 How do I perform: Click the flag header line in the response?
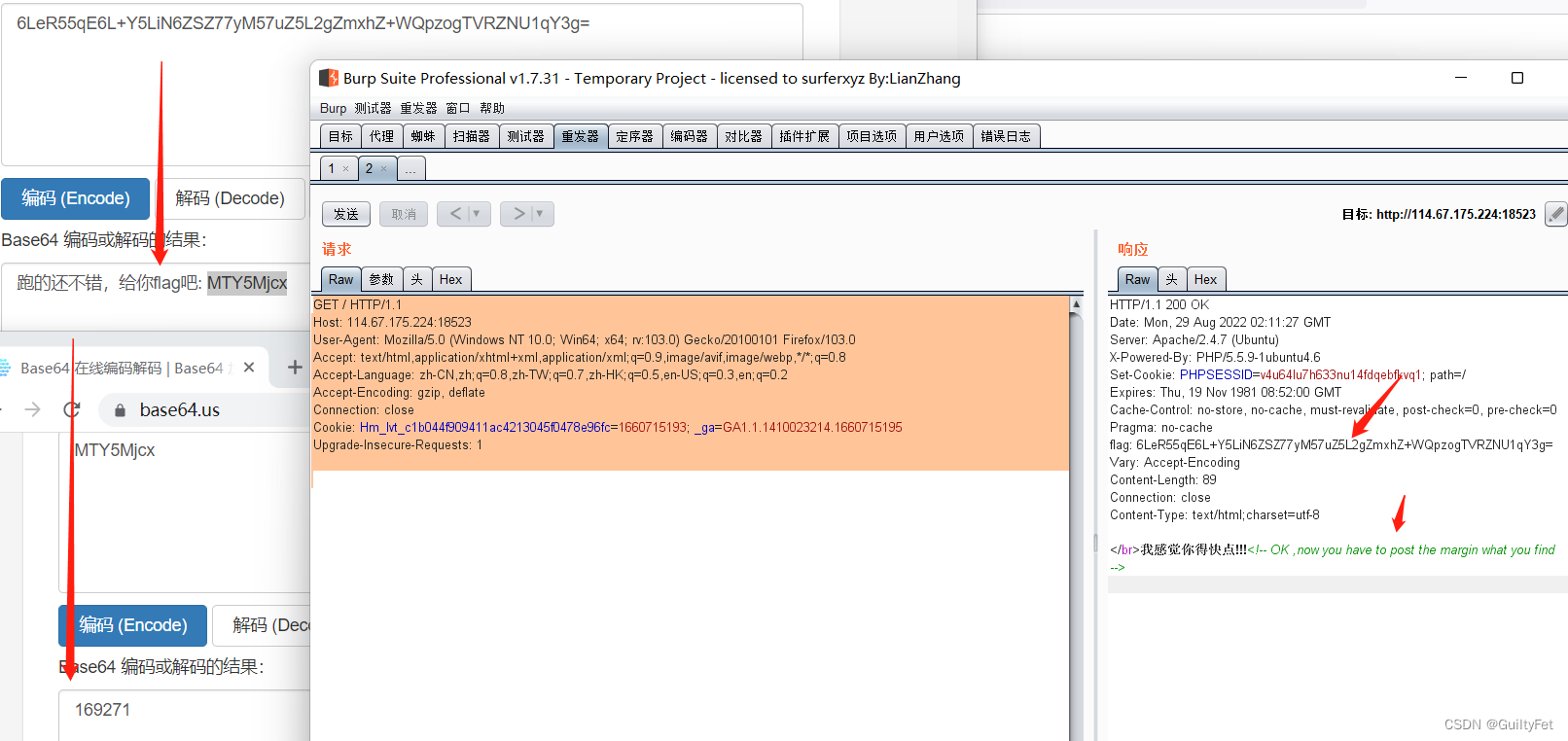click(x=1332, y=445)
